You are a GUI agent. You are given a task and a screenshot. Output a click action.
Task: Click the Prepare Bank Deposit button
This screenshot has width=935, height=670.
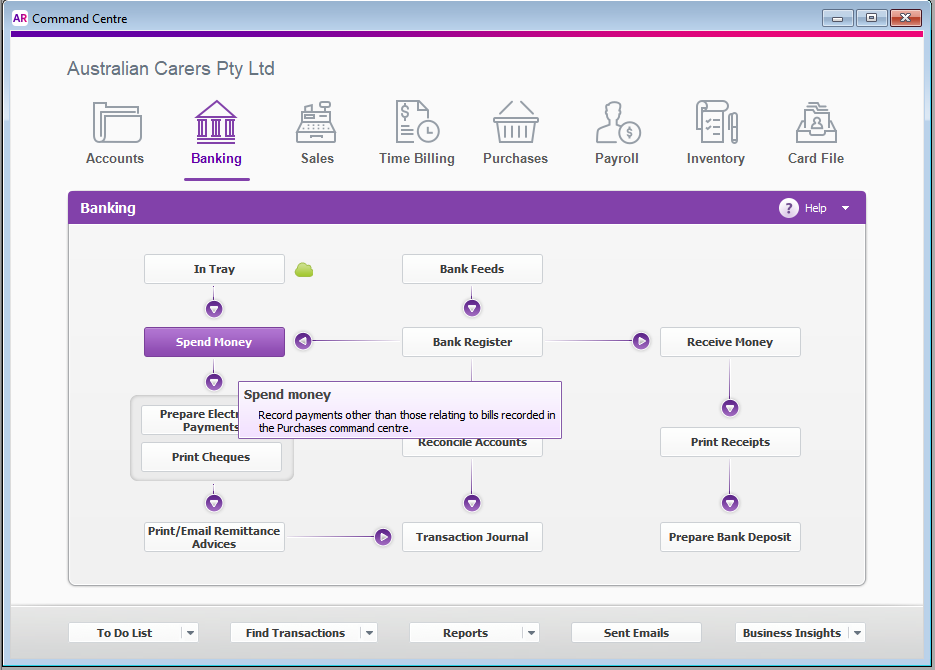point(730,537)
